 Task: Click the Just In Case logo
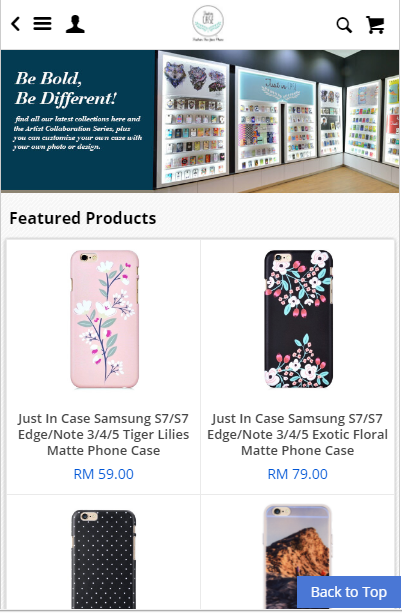(208, 23)
